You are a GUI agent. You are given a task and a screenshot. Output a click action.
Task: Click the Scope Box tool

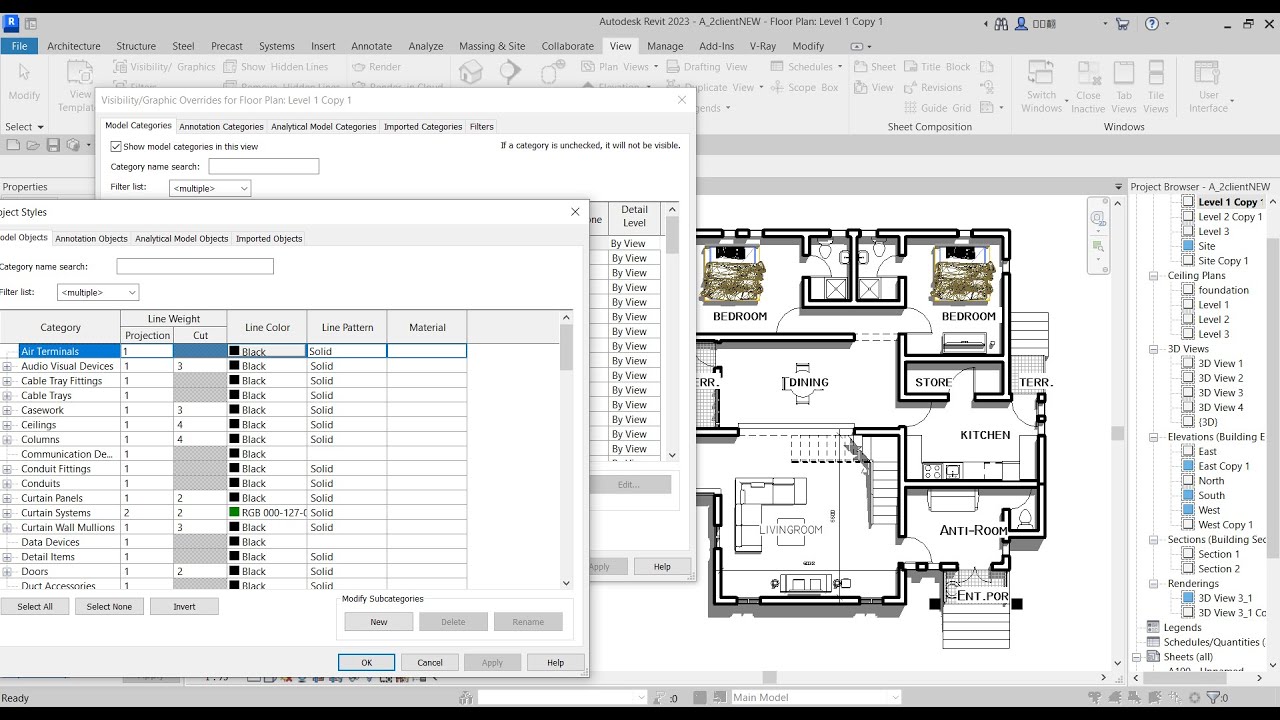(805, 87)
